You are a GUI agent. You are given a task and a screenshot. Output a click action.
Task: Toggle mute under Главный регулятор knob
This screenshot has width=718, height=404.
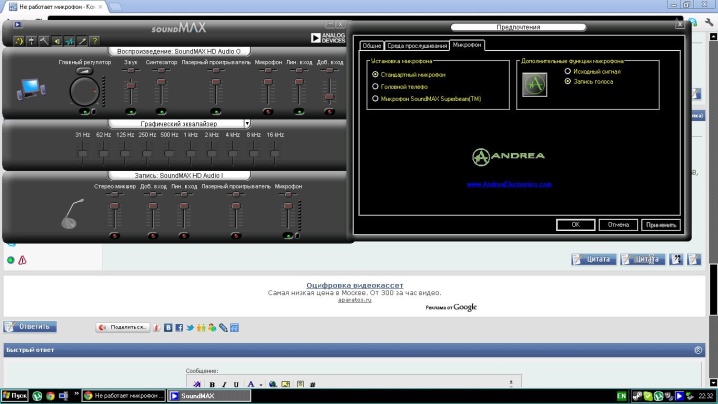tap(84, 111)
